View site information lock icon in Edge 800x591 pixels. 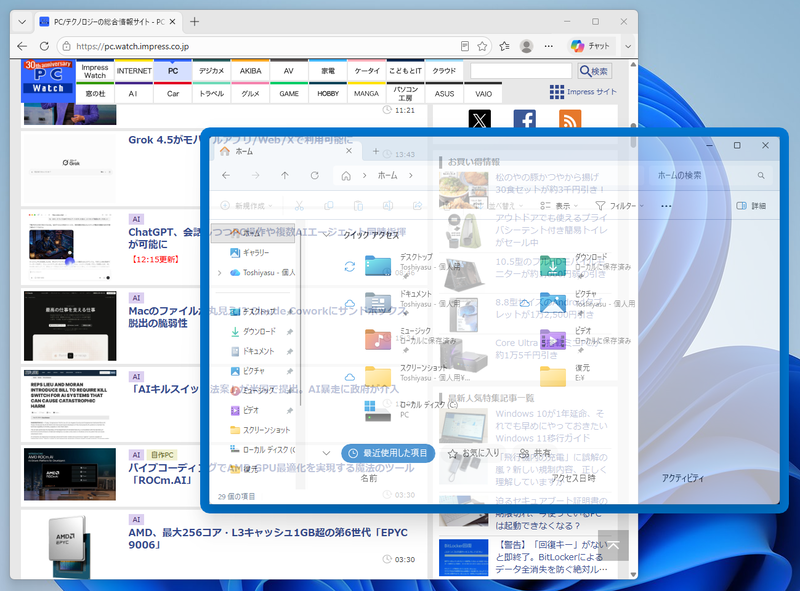pos(66,46)
